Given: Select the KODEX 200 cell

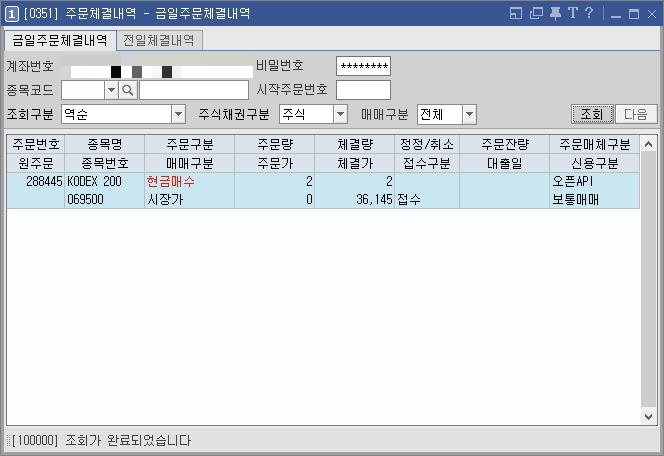Looking at the screenshot, I should pos(105,182).
